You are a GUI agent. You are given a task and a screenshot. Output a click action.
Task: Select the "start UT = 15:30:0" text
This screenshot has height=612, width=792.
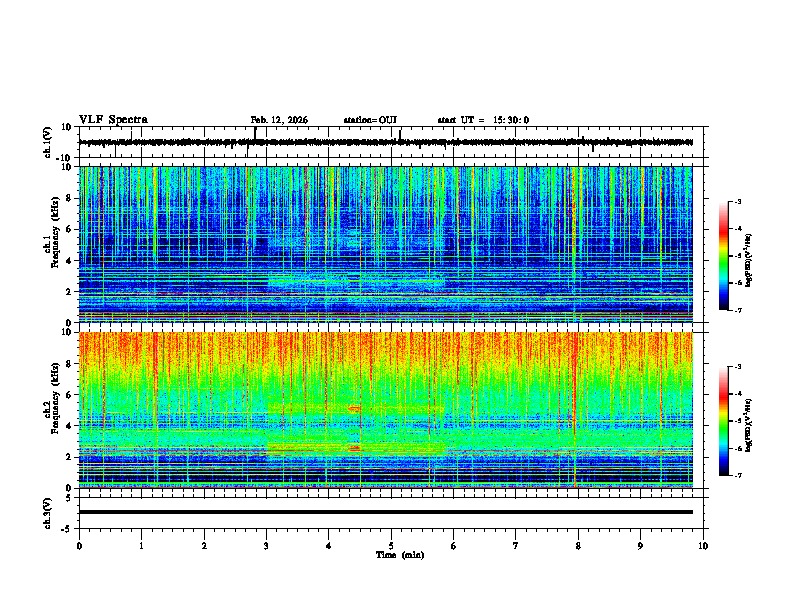pos(483,120)
